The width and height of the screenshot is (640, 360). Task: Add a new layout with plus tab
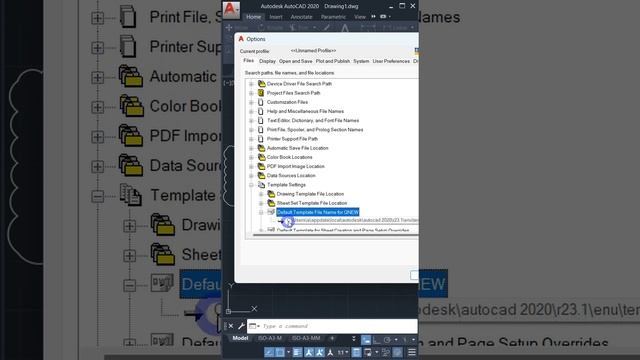pos(332,338)
